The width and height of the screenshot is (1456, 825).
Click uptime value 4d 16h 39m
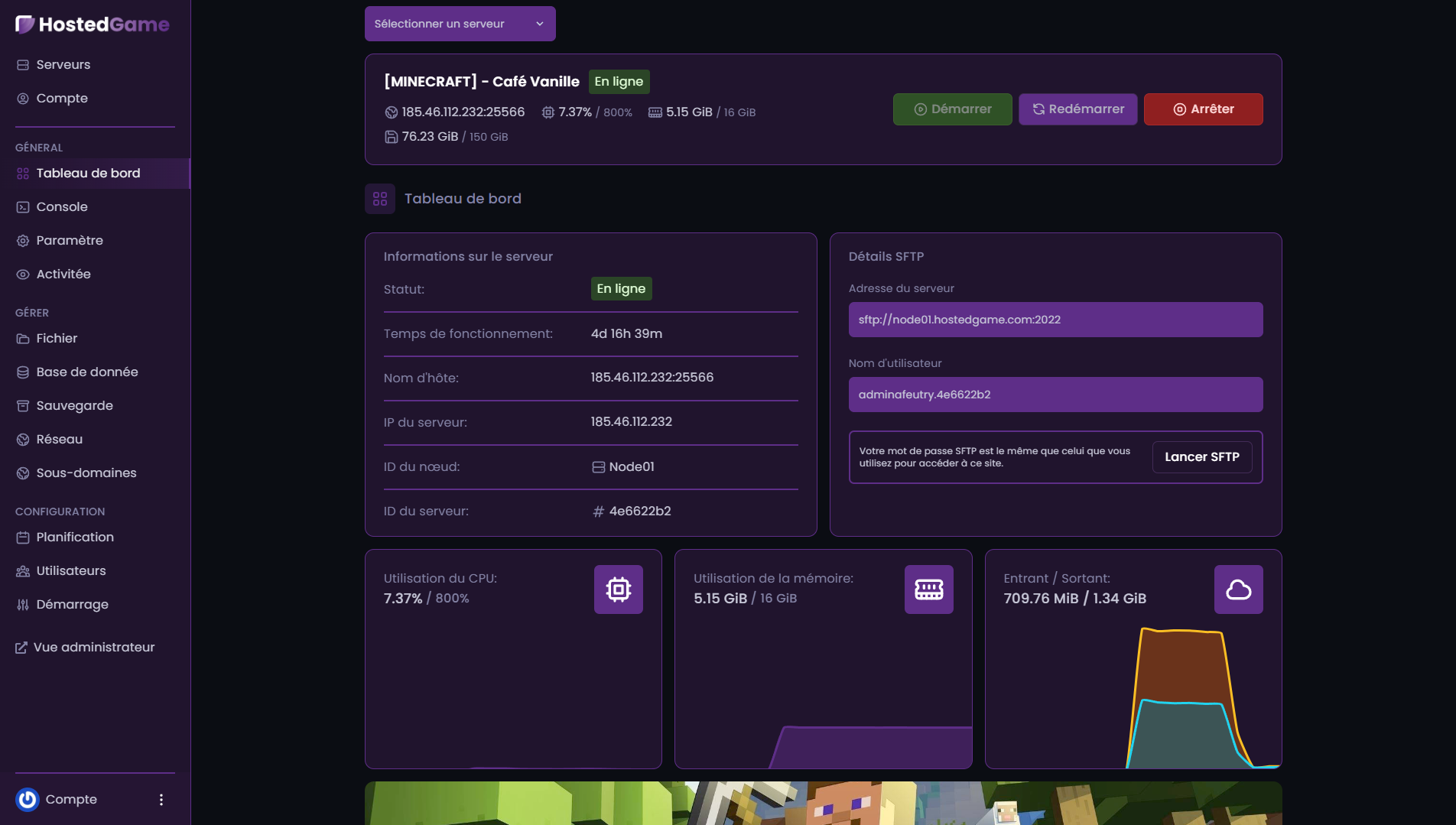pyautogui.click(x=626, y=334)
